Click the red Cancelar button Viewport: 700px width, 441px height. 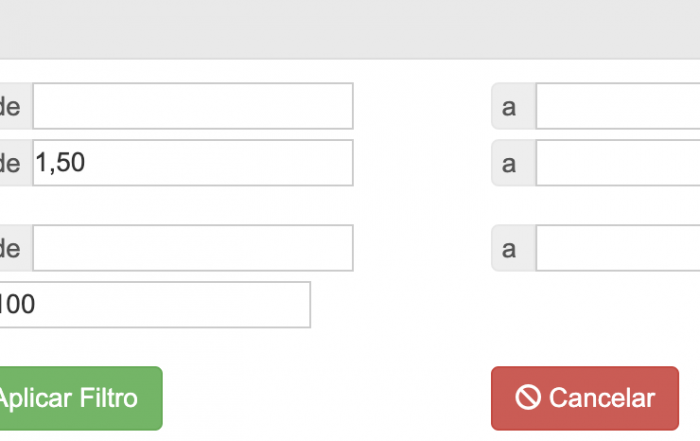tap(585, 398)
